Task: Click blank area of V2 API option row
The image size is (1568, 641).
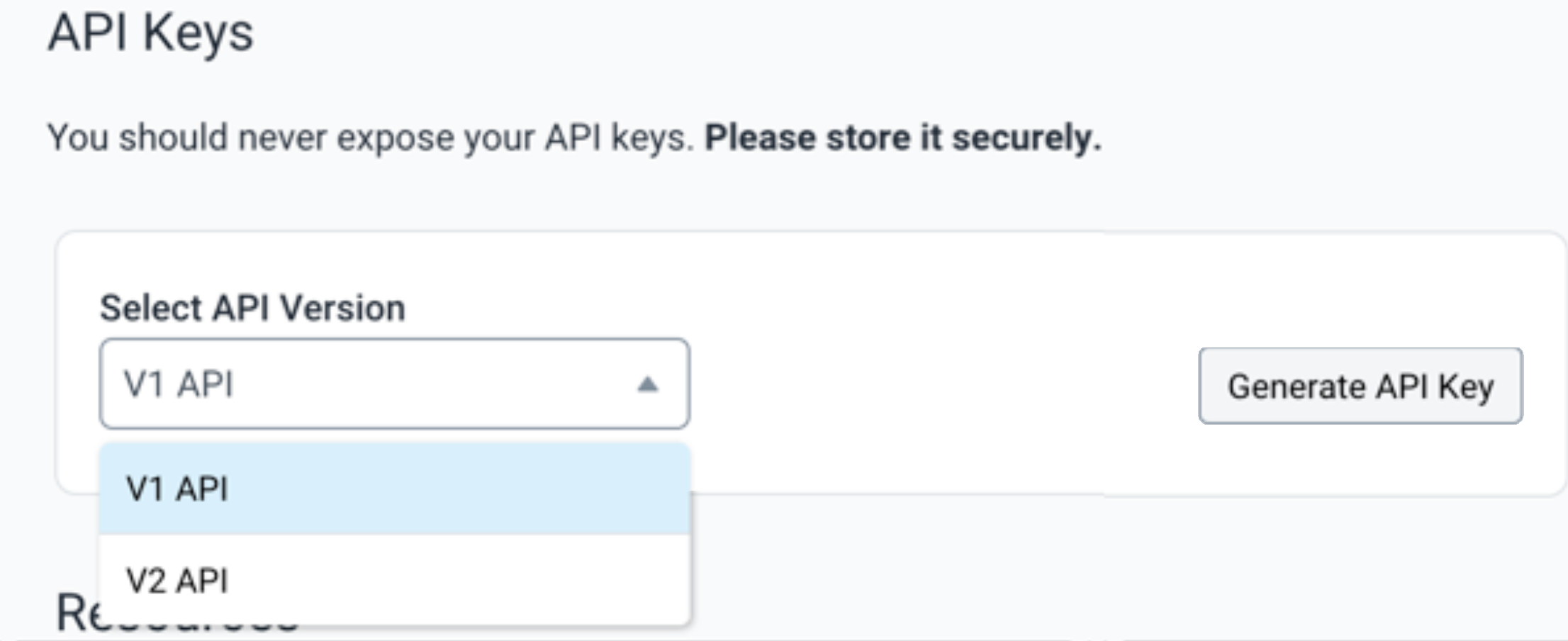Action: (461, 581)
